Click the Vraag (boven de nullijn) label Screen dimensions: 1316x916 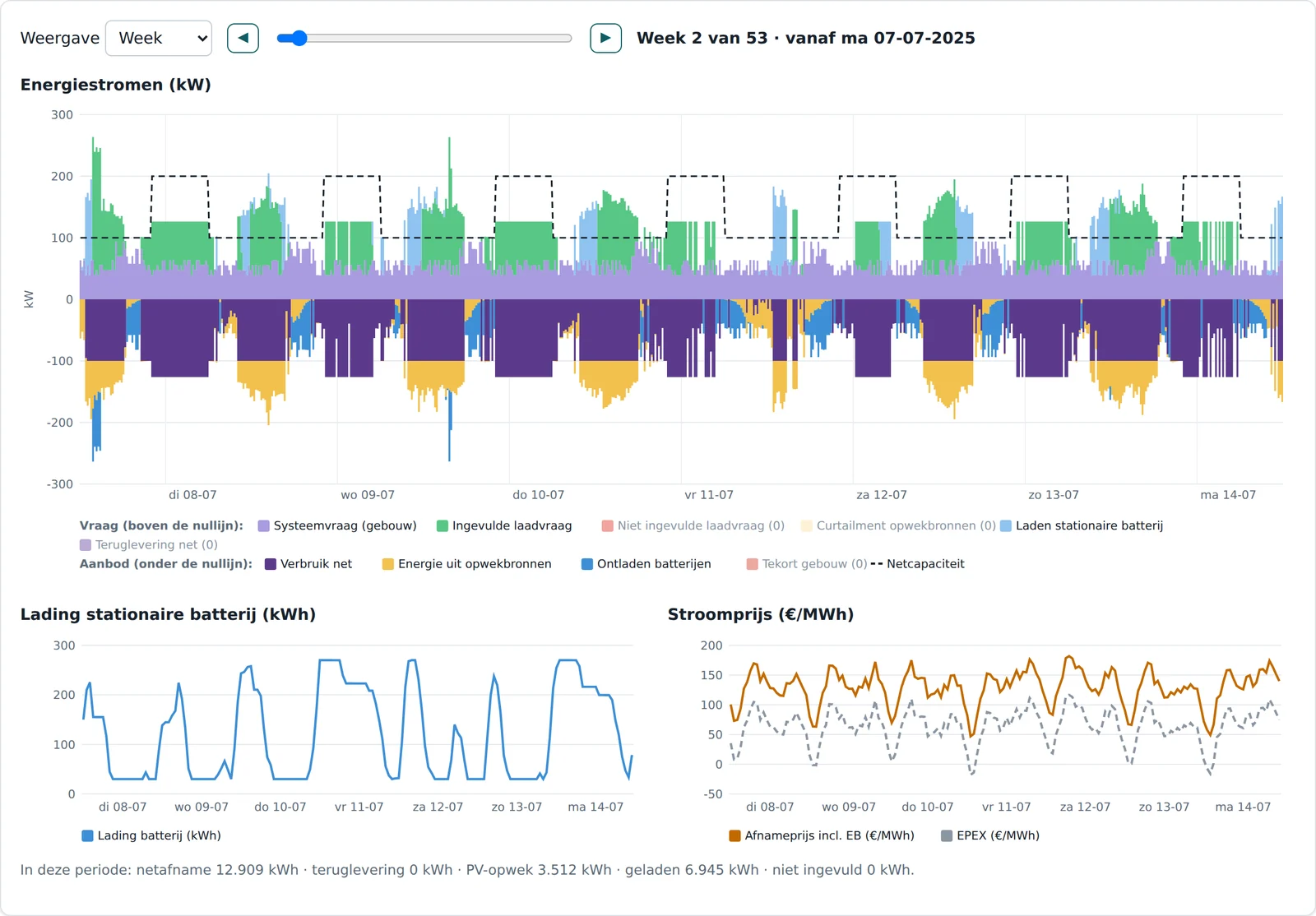click(x=161, y=525)
